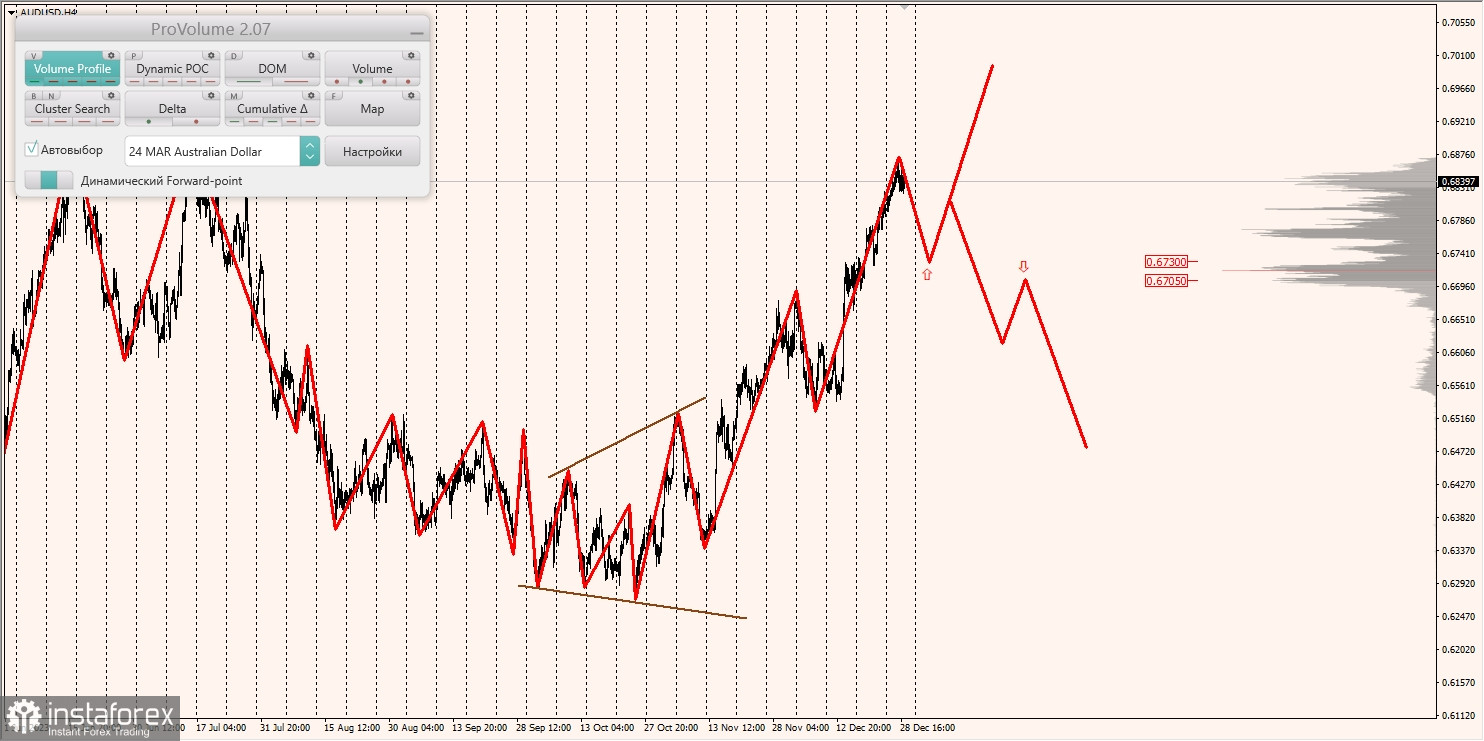Select red-dot segment under Delta button
Image resolution: width=1484 pixels, height=741 pixels.
(196, 121)
